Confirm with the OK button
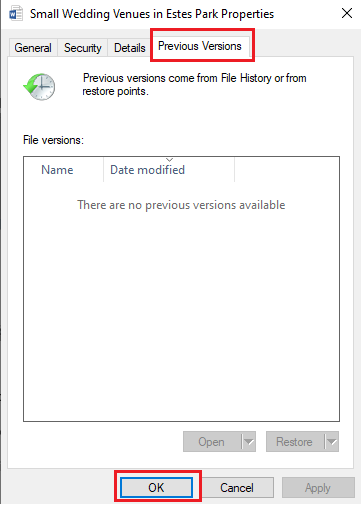361x505 pixels. pos(156,488)
